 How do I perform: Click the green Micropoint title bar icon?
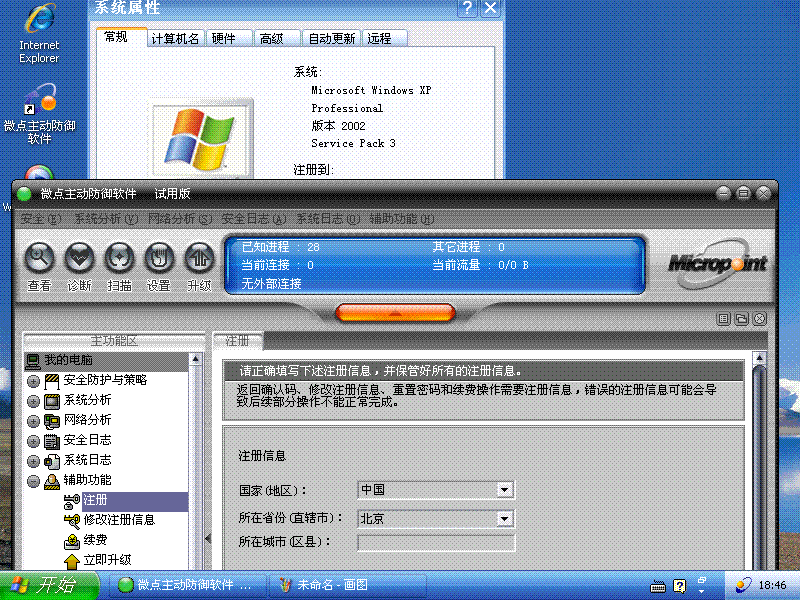24,194
